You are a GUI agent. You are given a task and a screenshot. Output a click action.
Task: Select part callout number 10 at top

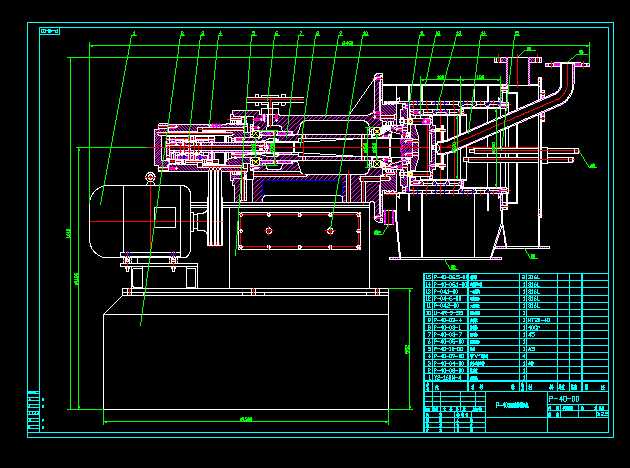coord(365,34)
